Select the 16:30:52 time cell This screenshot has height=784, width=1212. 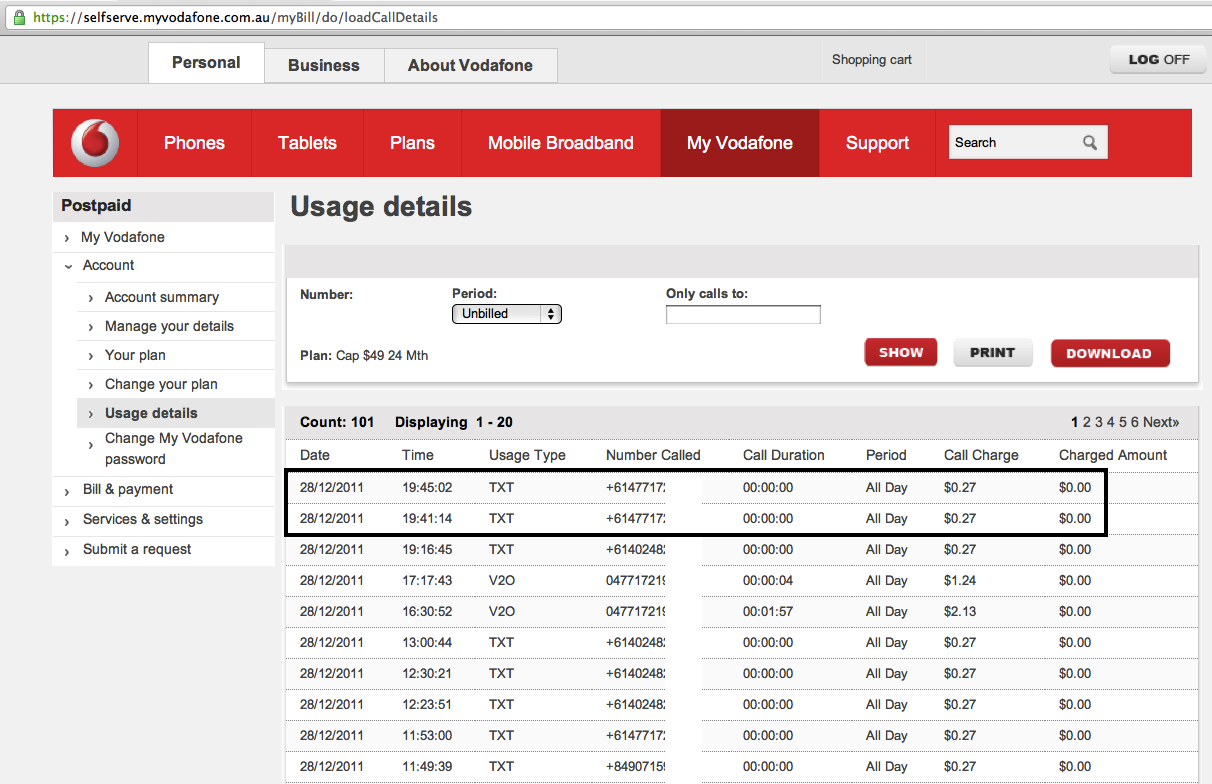point(427,612)
